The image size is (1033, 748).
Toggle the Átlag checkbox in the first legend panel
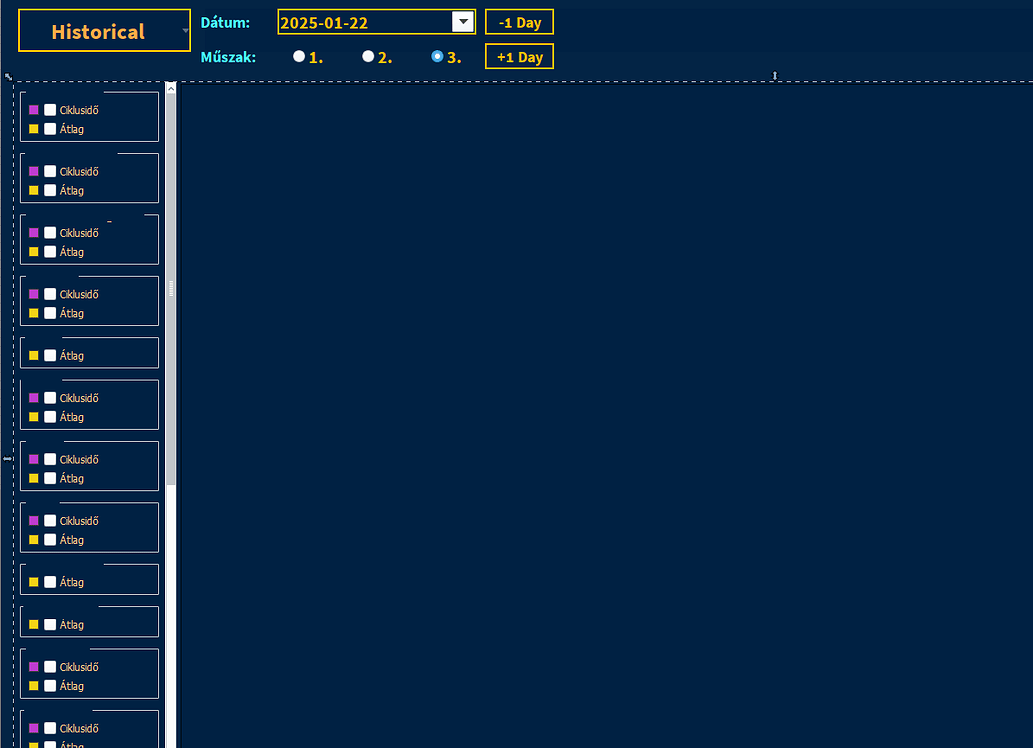[x=49, y=128]
